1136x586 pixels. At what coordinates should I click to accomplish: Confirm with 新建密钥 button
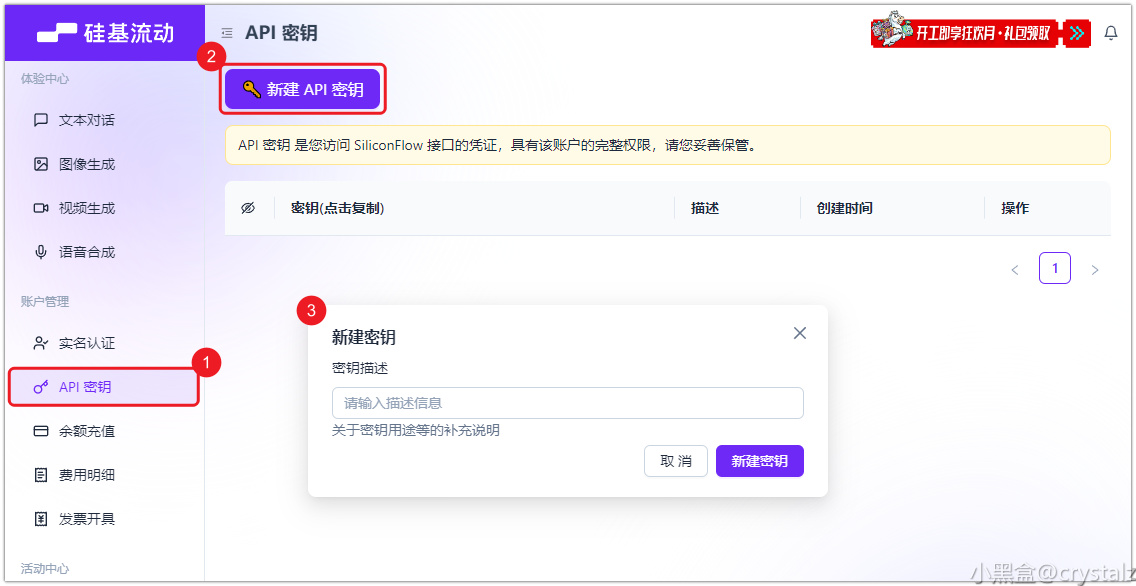pyautogui.click(x=760, y=461)
